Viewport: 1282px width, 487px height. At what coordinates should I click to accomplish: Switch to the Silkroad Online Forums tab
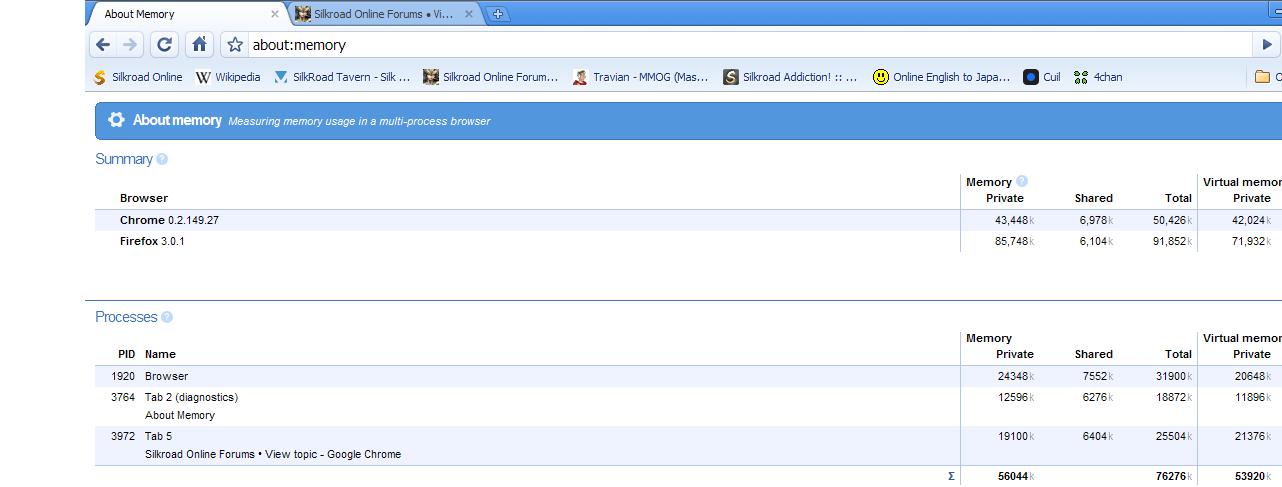(384, 14)
